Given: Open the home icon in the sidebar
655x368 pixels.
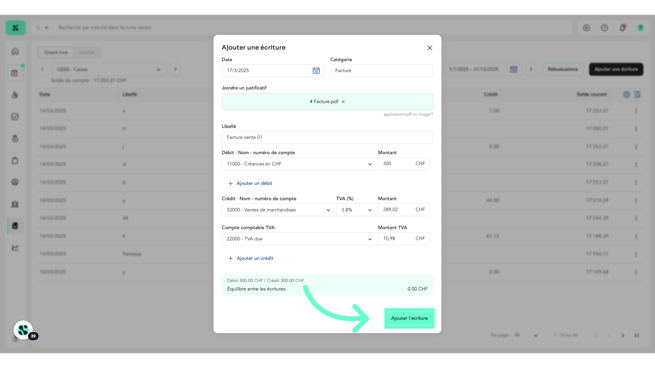Looking at the screenshot, I should point(15,51).
